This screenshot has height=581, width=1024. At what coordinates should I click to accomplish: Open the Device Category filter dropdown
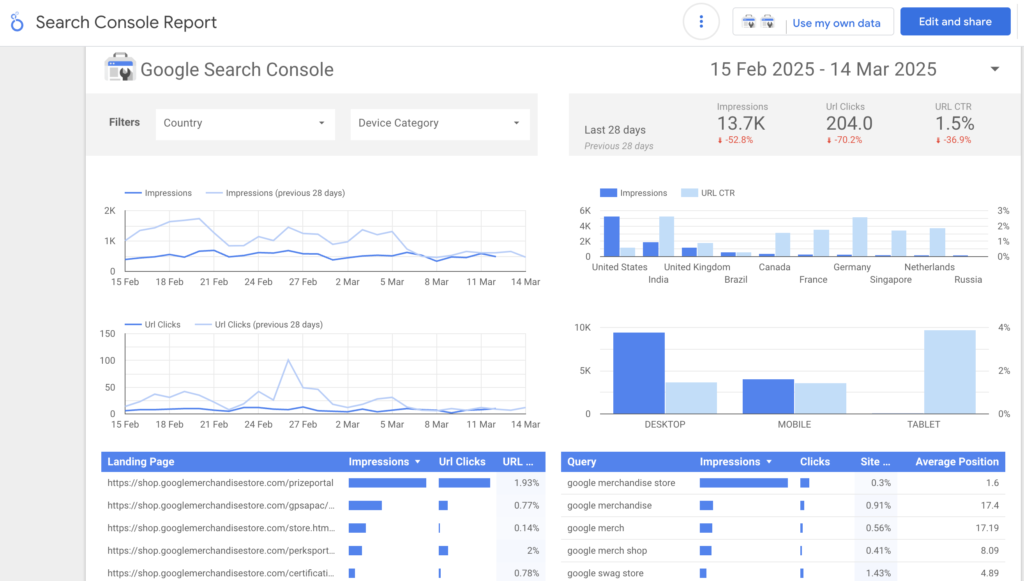(440, 123)
